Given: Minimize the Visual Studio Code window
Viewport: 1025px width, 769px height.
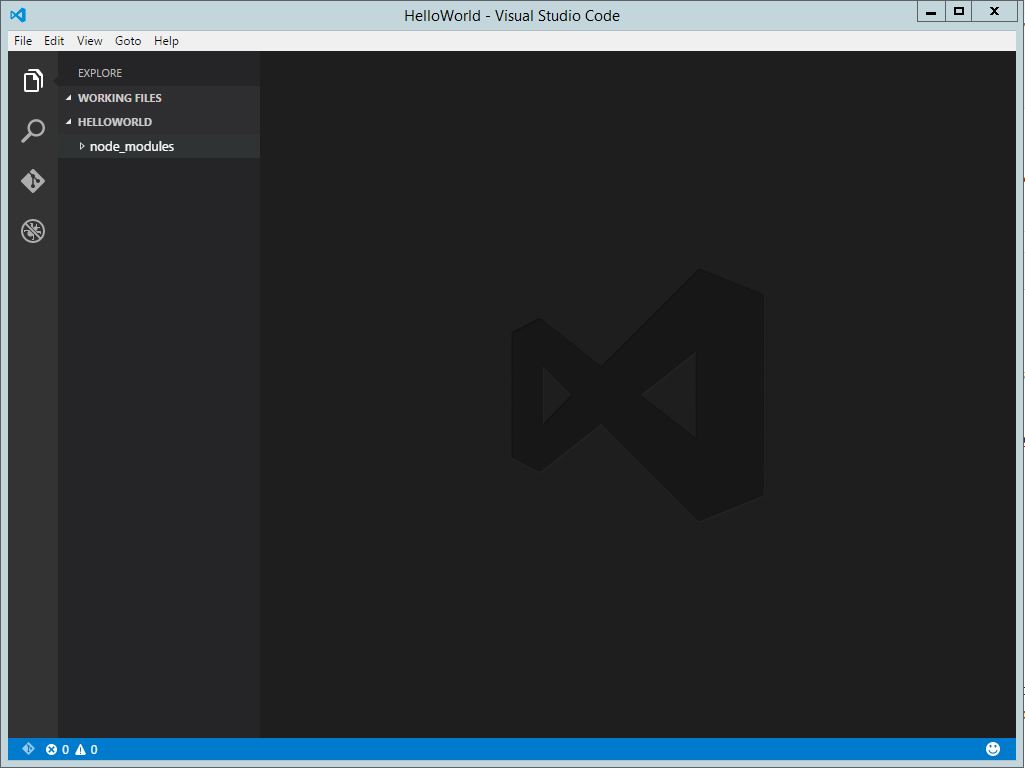Looking at the screenshot, I should click(x=931, y=12).
